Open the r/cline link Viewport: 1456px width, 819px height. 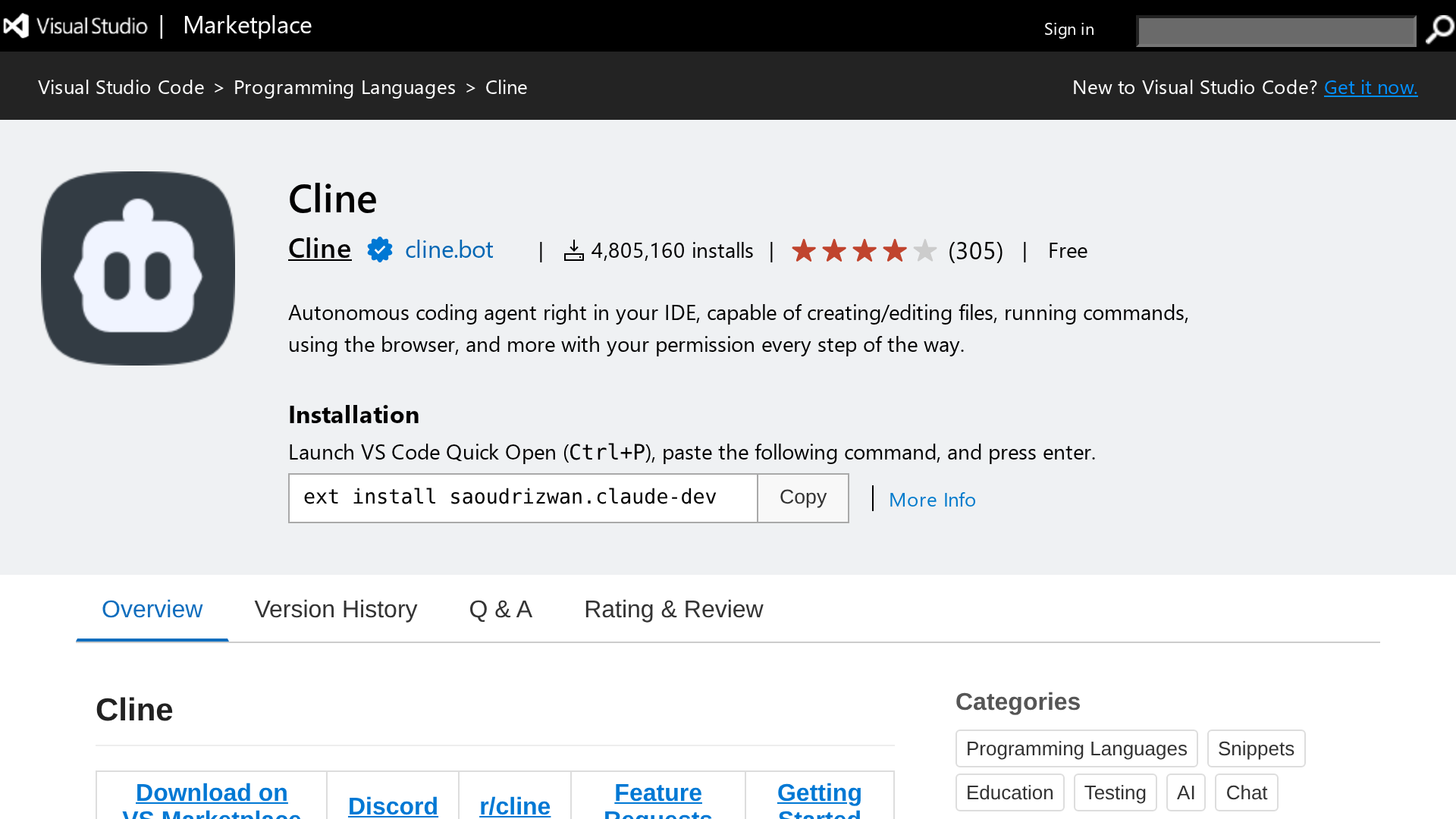pyautogui.click(x=515, y=805)
